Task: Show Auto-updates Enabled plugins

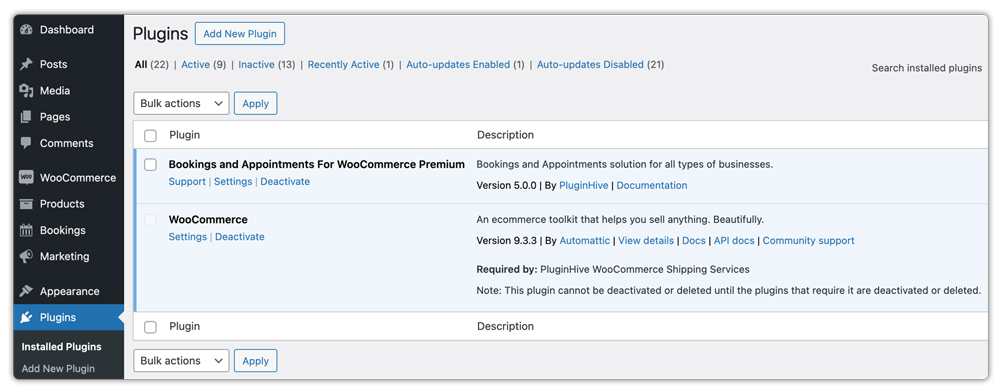Action: pos(458,65)
